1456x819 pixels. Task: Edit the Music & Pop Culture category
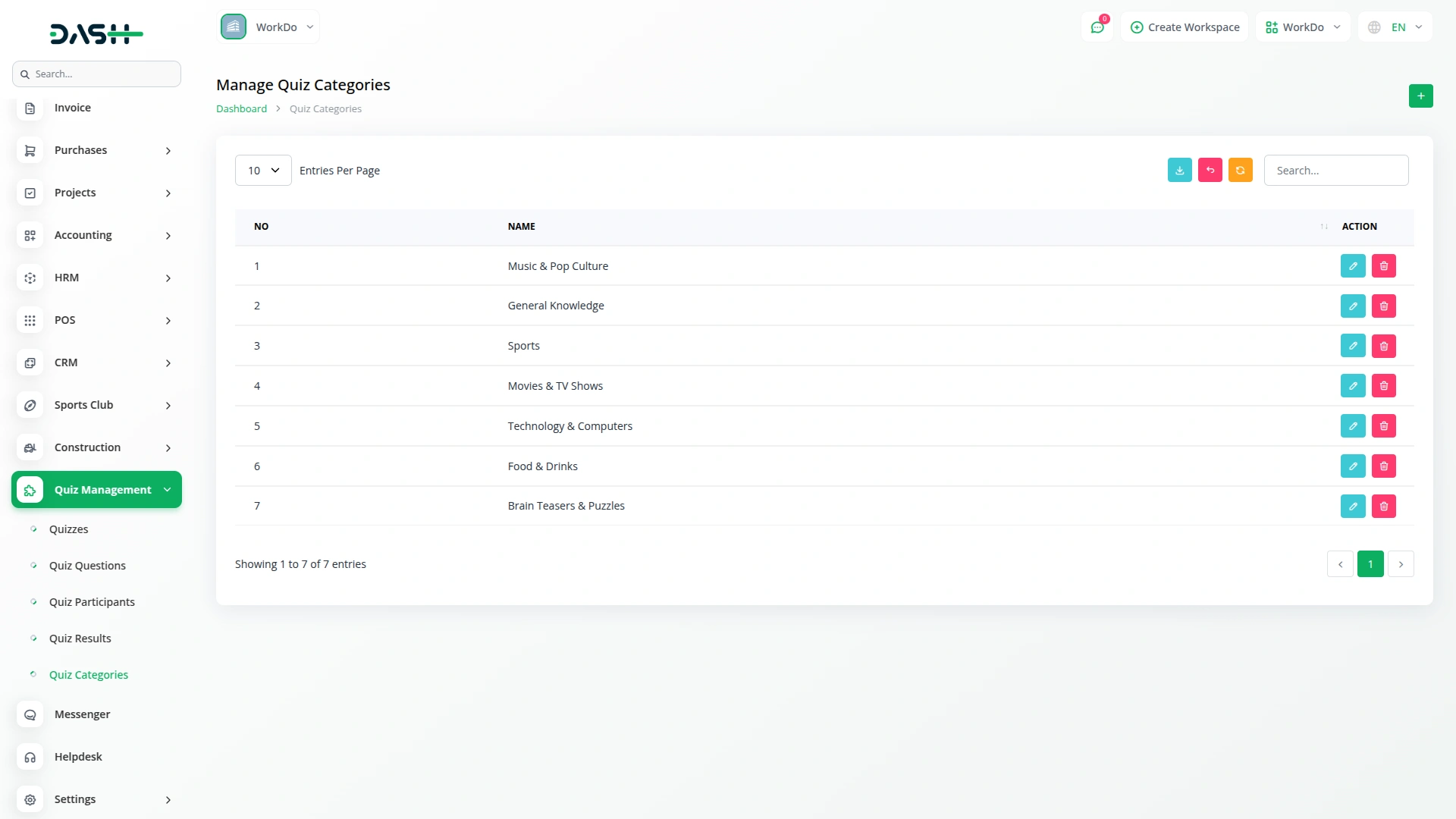[x=1352, y=266]
